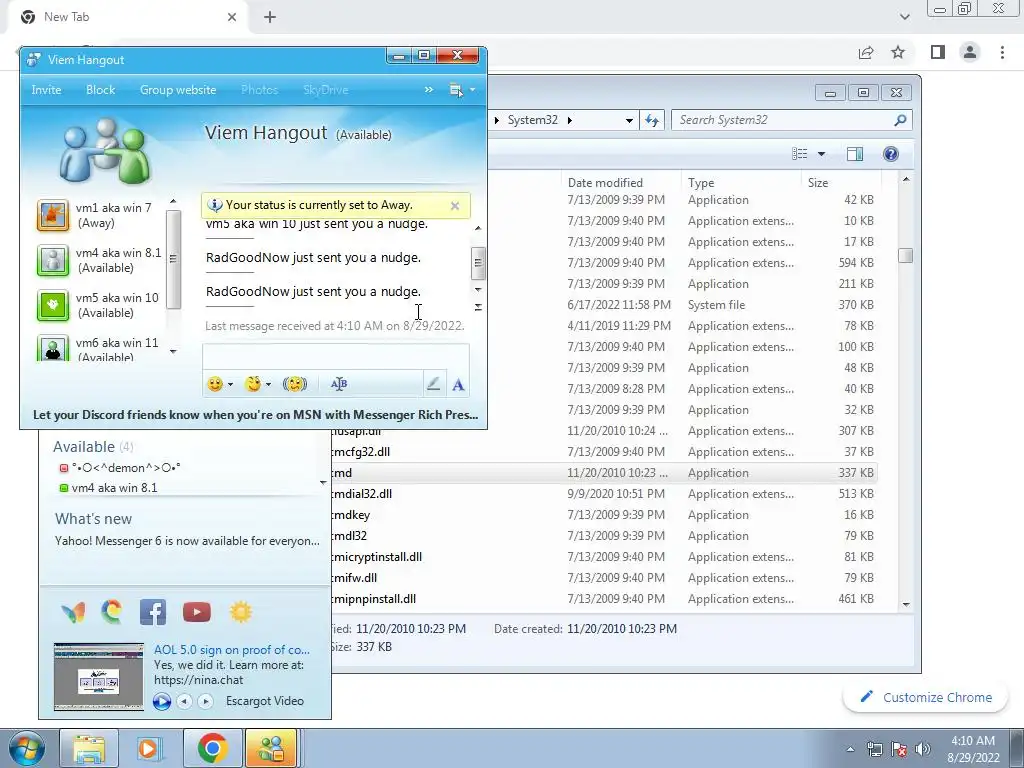Viewport: 1024px width, 768px height.
Task: Click the chat message input field
Action: click(336, 357)
